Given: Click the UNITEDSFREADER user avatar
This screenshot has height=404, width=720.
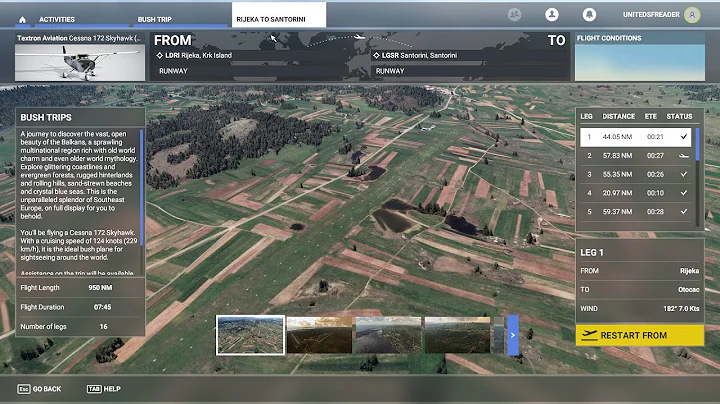Looking at the screenshot, I should [x=692, y=15].
